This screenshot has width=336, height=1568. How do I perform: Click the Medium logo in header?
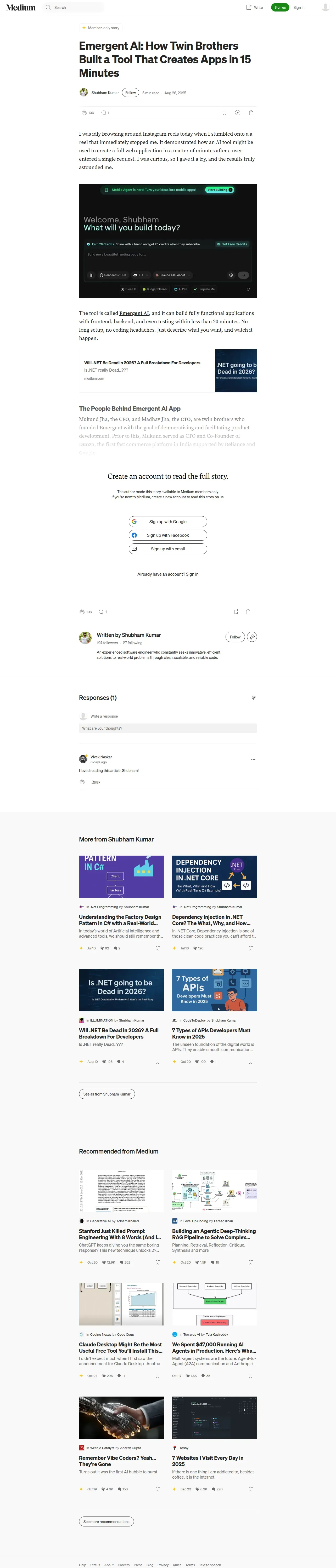(x=21, y=7)
